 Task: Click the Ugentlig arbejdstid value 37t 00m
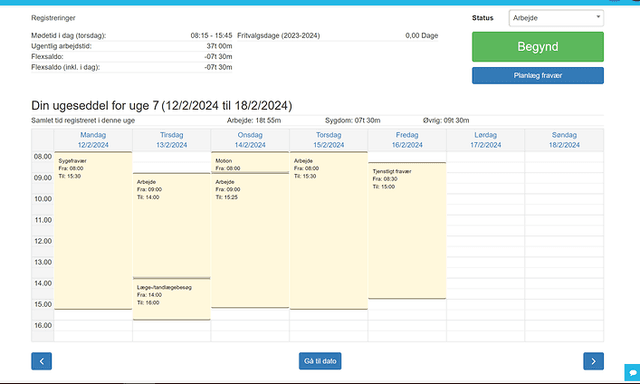pos(219,46)
